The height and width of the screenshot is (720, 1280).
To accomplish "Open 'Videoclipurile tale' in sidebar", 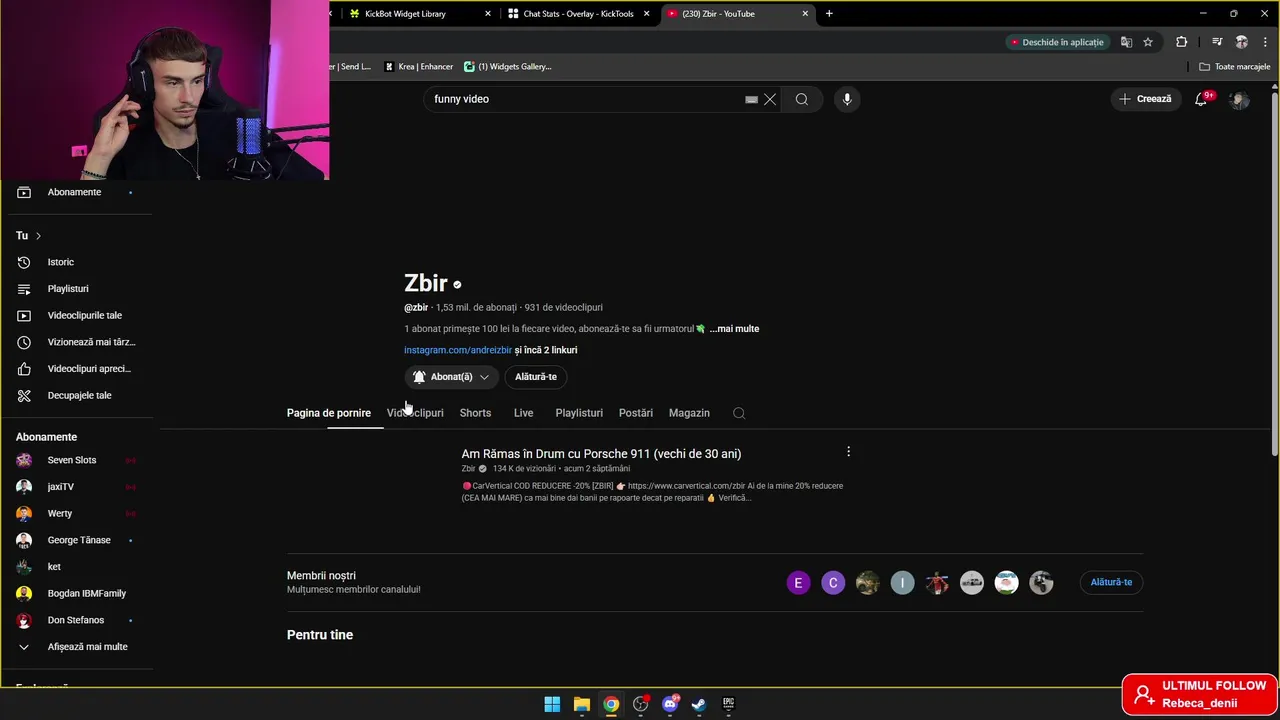I will click(x=78, y=315).
